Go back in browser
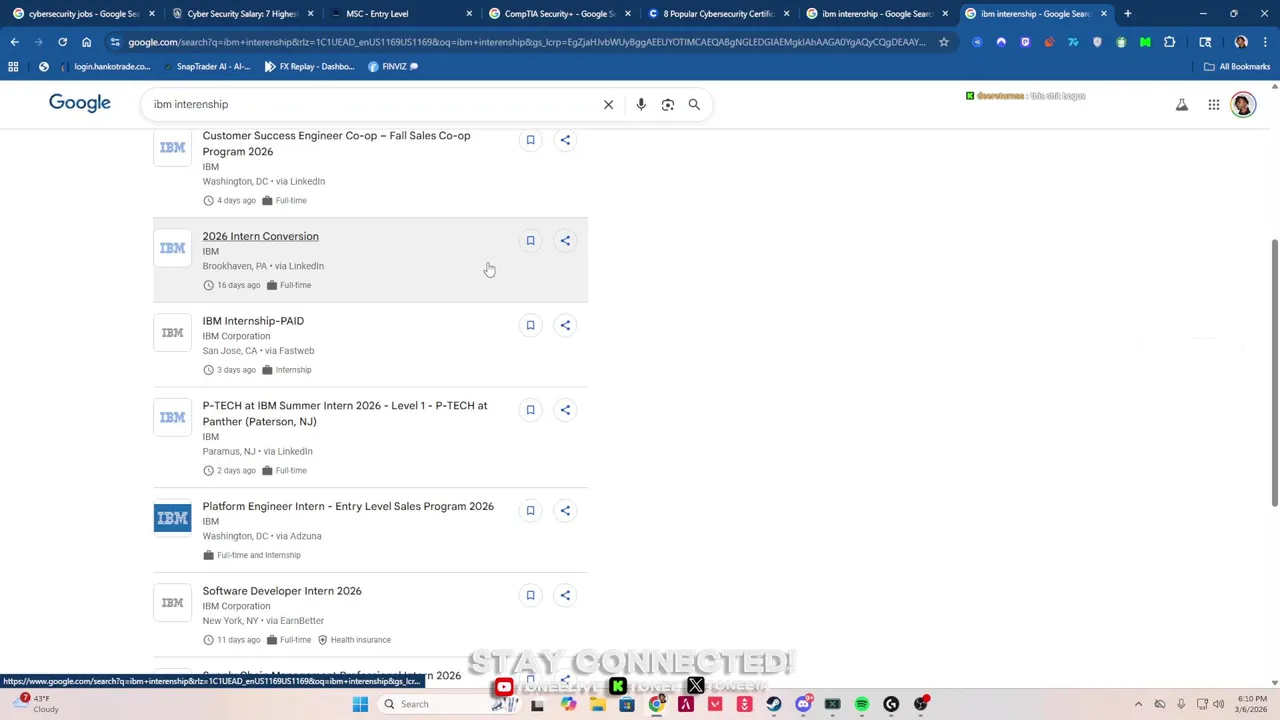Image resolution: width=1280 pixels, height=720 pixels. [14, 42]
